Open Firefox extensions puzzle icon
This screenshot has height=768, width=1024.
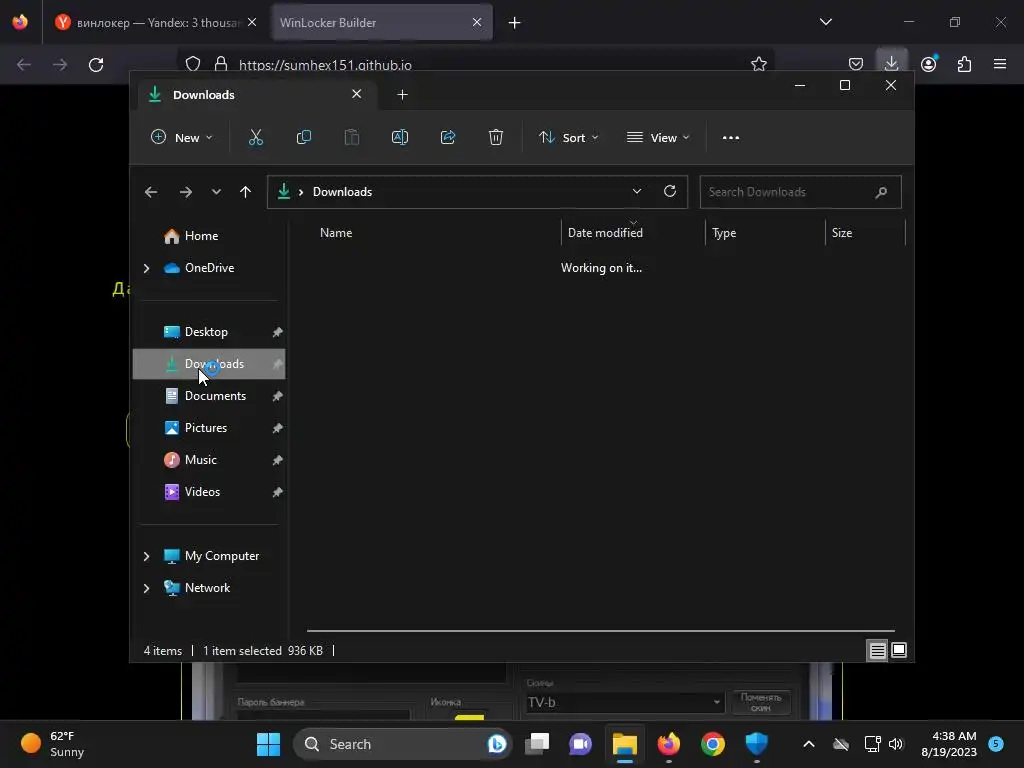964,64
